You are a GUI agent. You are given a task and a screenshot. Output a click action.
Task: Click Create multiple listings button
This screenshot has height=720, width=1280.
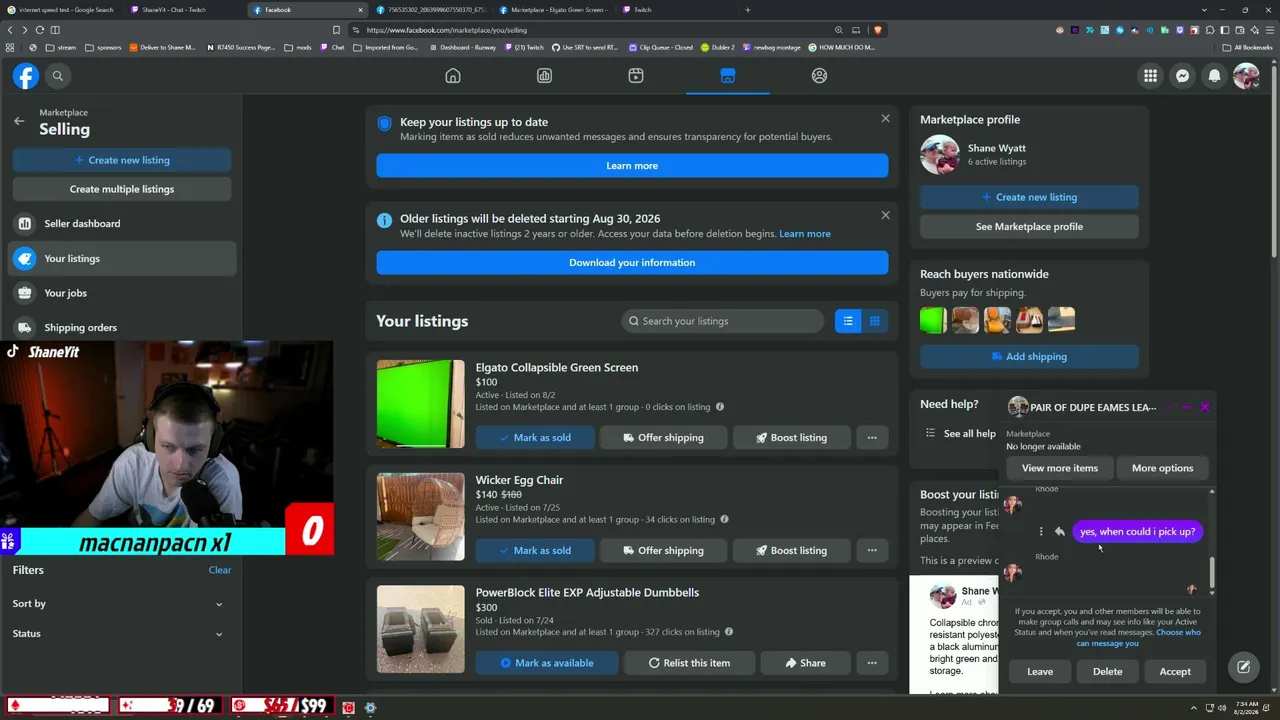[122, 189]
